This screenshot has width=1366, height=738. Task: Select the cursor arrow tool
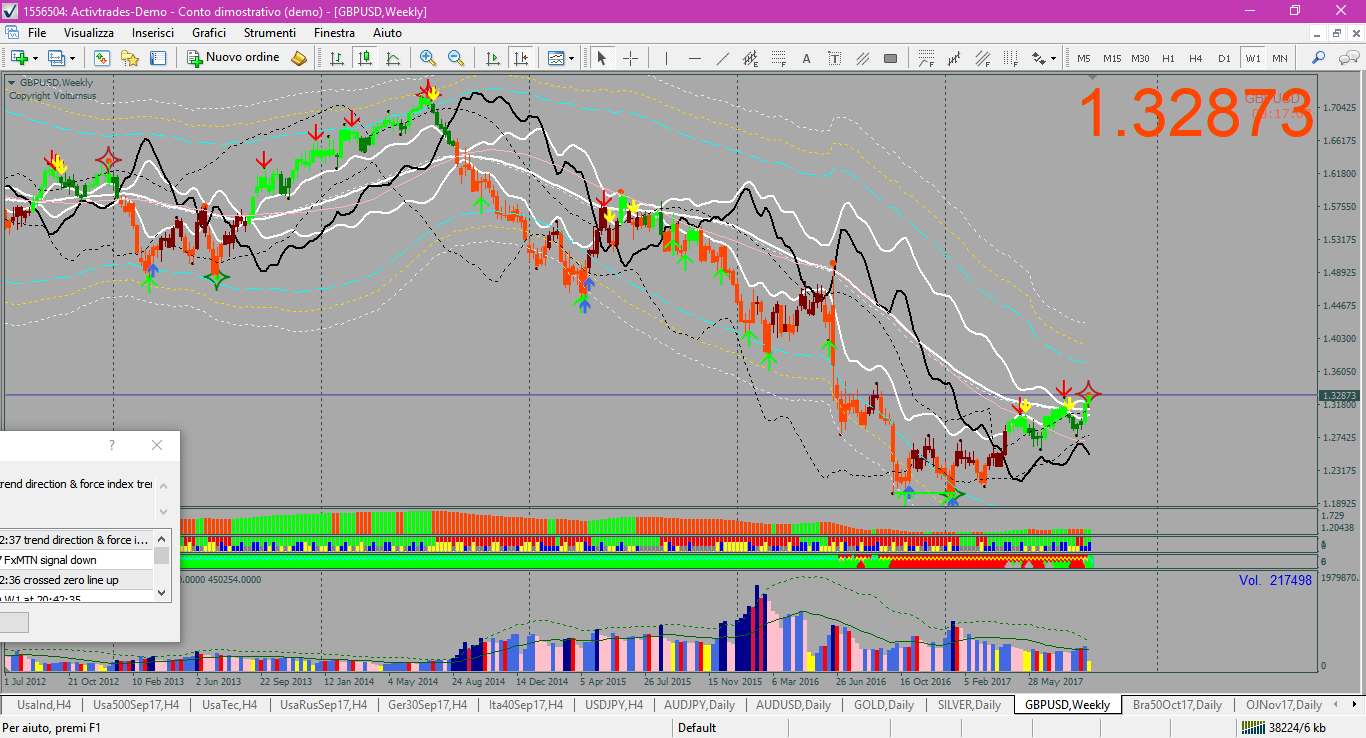[x=602, y=58]
